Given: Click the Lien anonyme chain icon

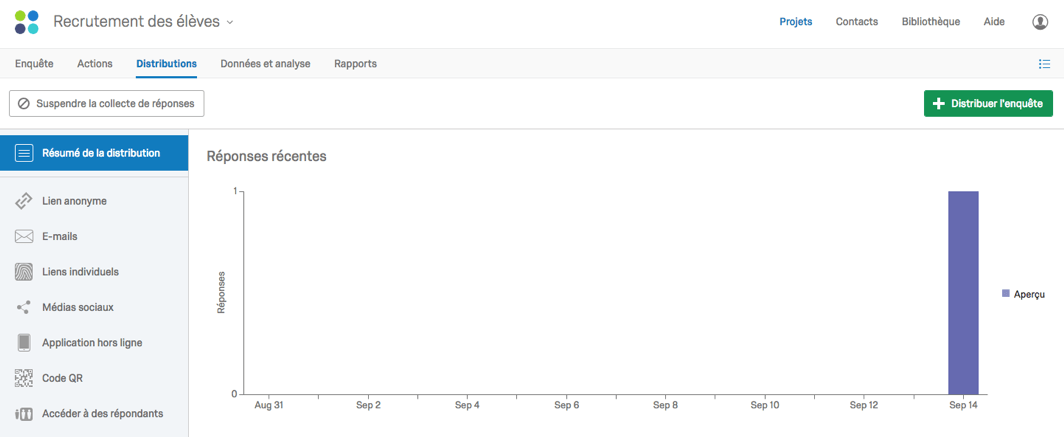Looking at the screenshot, I should point(24,202).
